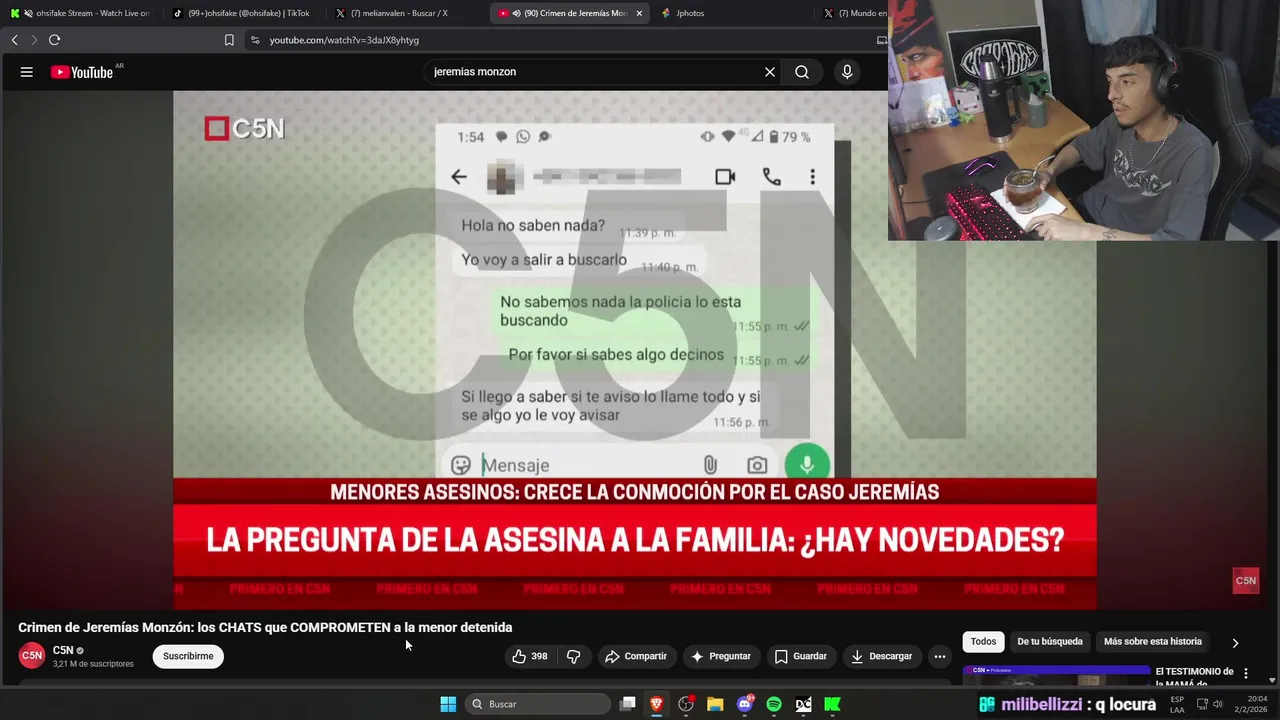Open Spotify from the taskbar

tap(774, 704)
